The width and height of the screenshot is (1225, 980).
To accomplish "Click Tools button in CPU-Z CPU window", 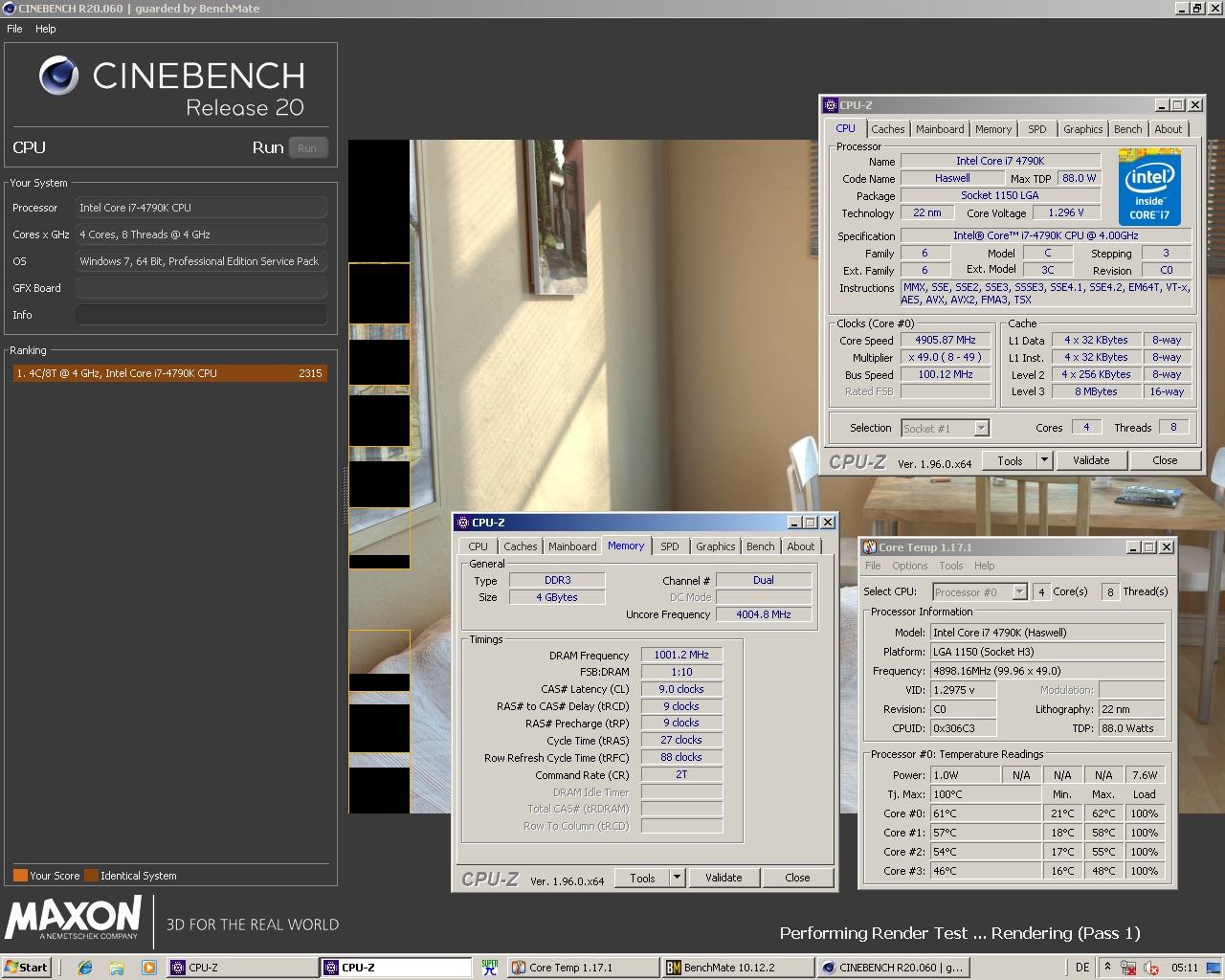I will pyautogui.click(x=1011, y=460).
